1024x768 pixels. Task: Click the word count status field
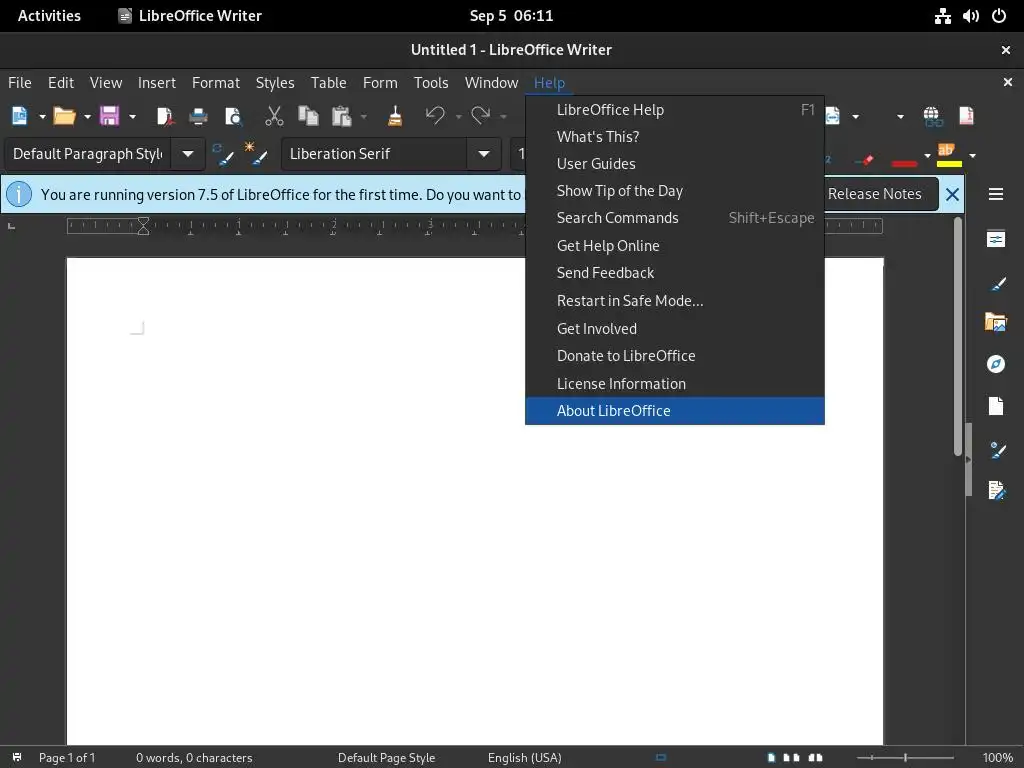[x=194, y=758]
